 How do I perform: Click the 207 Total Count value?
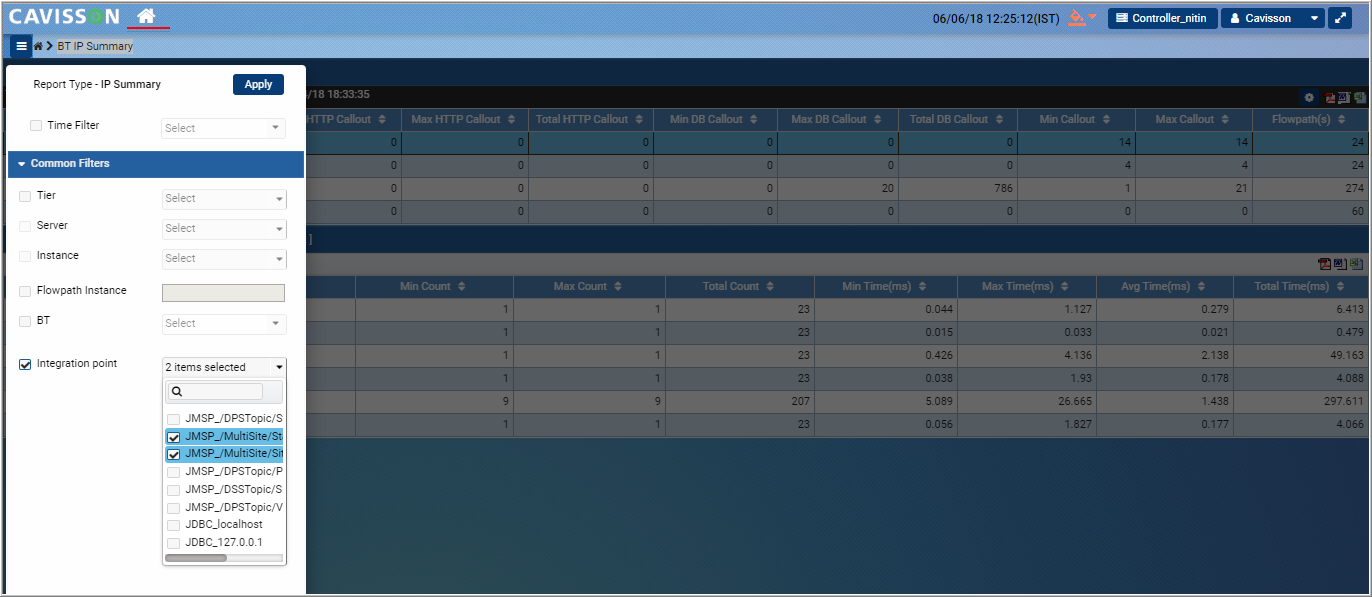(800, 402)
